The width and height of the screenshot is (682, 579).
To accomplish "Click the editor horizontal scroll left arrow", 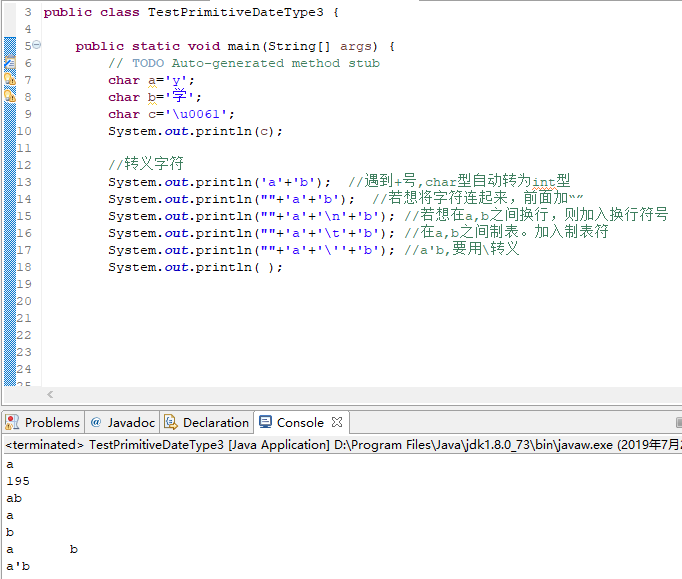I will [x=50, y=395].
